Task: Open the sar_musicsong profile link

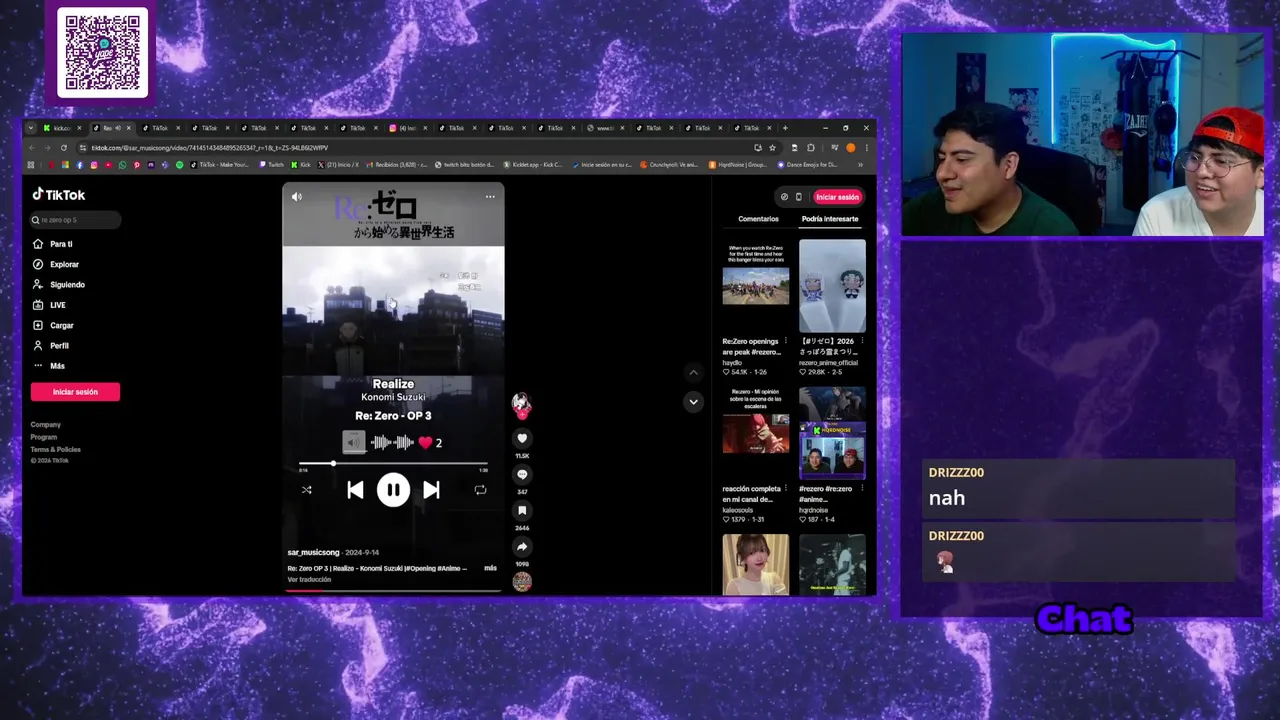Action: 313,553
